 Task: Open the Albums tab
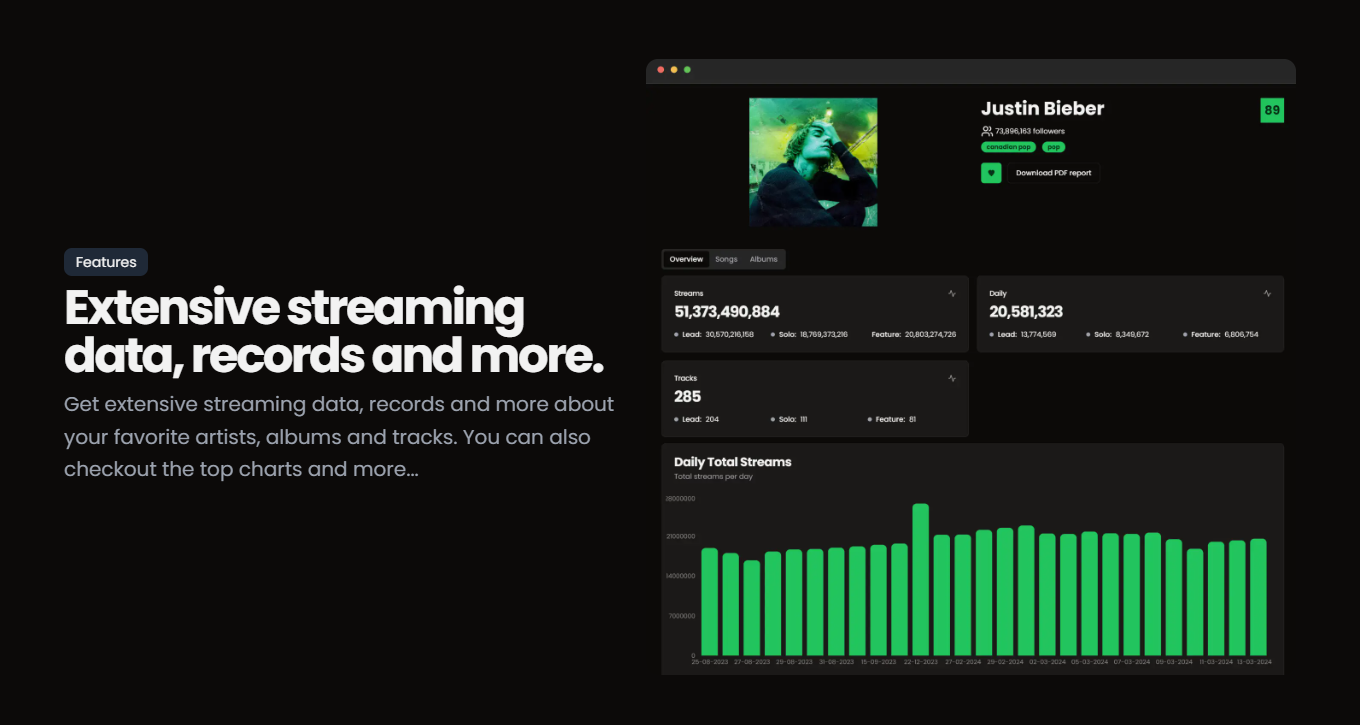[764, 259]
